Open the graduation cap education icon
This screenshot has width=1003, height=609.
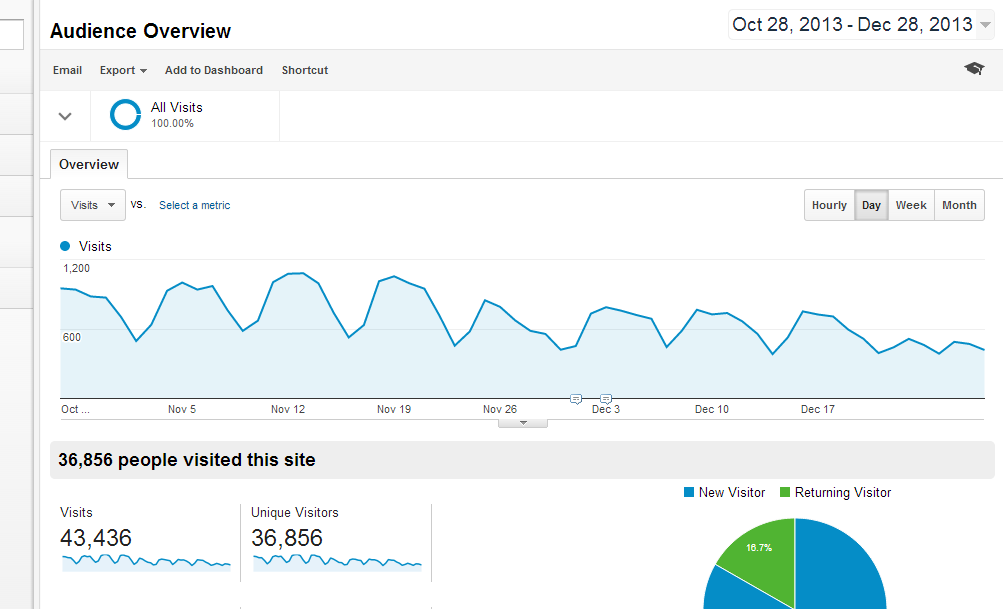[x=974, y=68]
